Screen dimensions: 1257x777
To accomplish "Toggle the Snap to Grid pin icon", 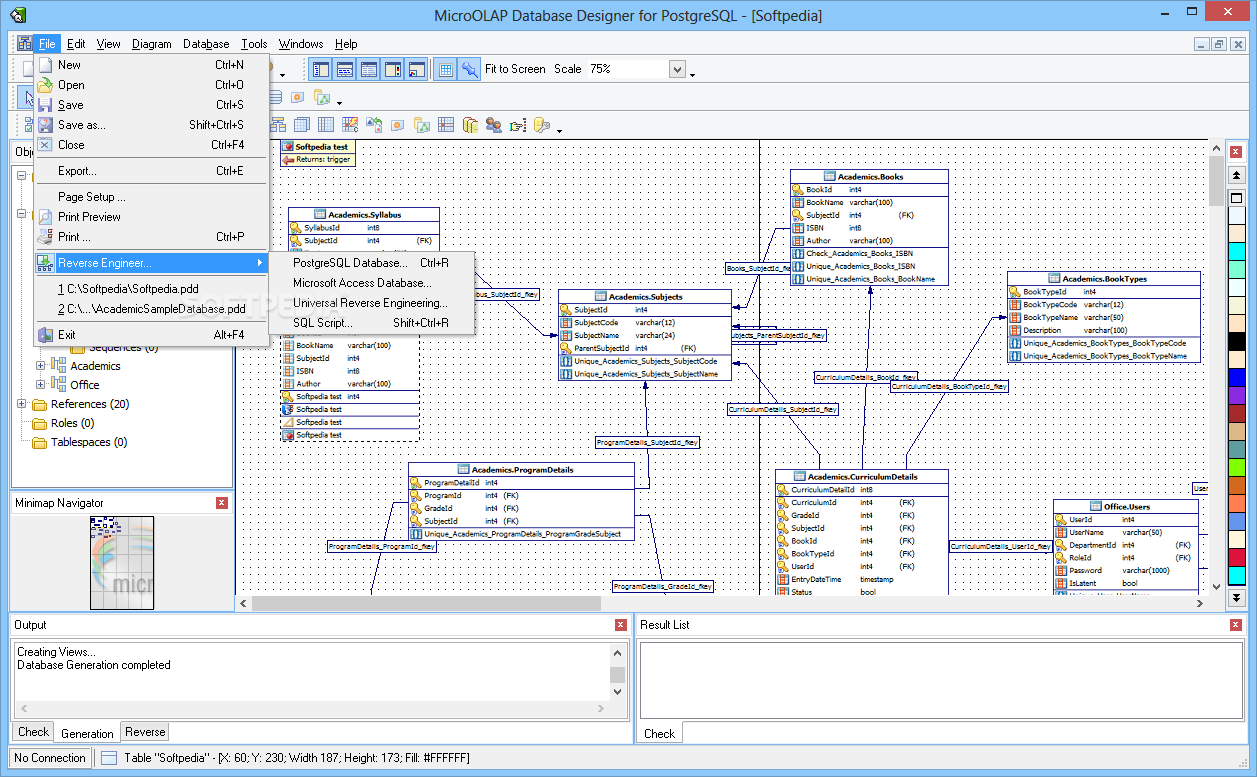I will coord(469,70).
